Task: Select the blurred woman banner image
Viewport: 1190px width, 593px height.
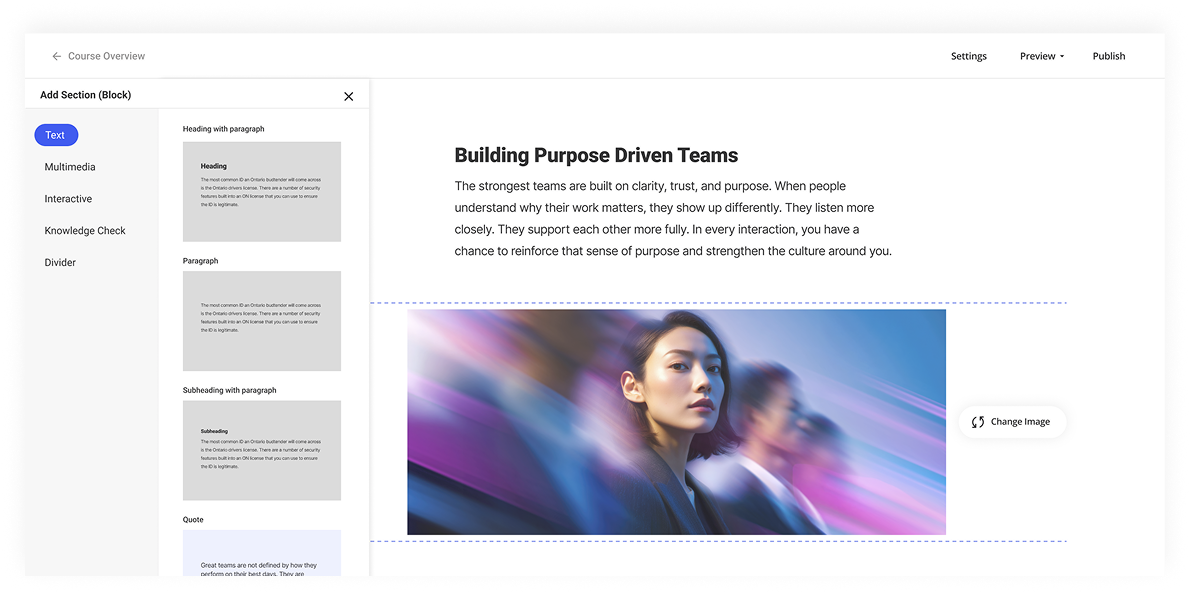Action: click(676, 422)
